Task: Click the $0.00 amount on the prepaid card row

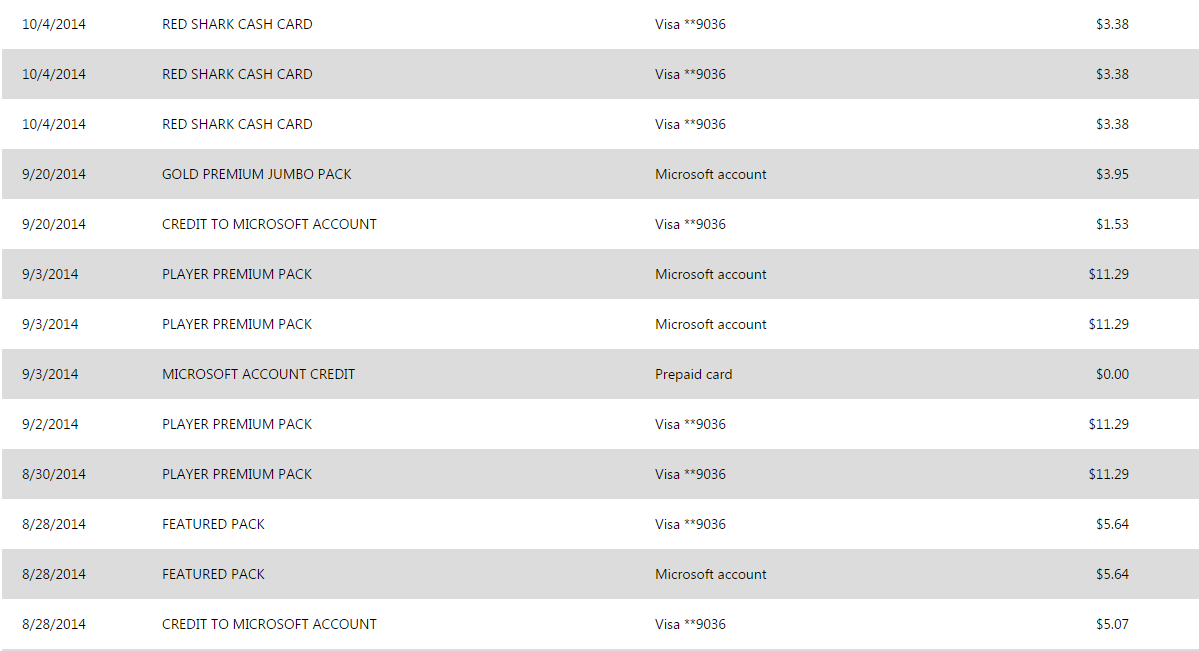Action: (x=1112, y=374)
